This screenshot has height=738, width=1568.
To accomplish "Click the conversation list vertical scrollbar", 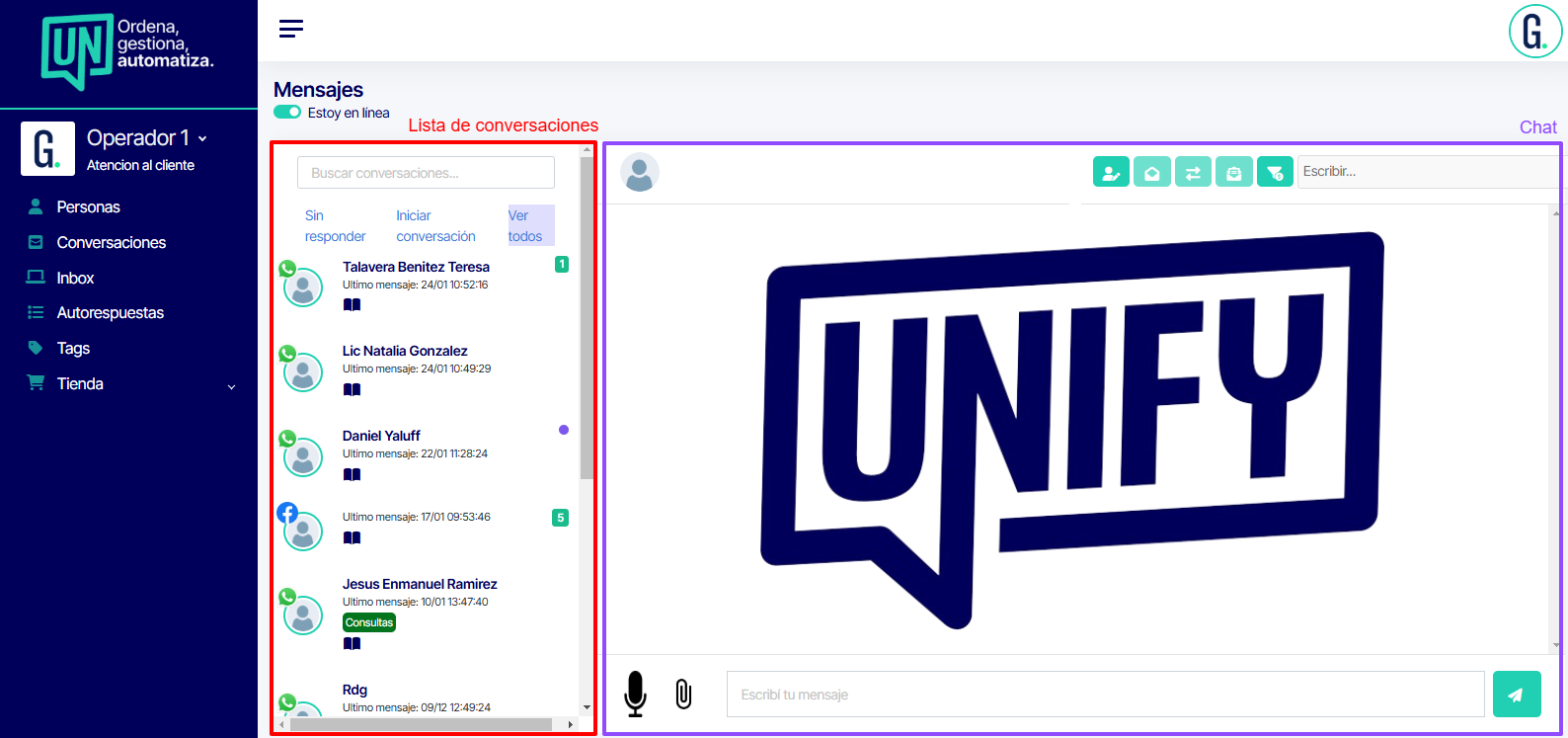I will (x=587, y=316).
